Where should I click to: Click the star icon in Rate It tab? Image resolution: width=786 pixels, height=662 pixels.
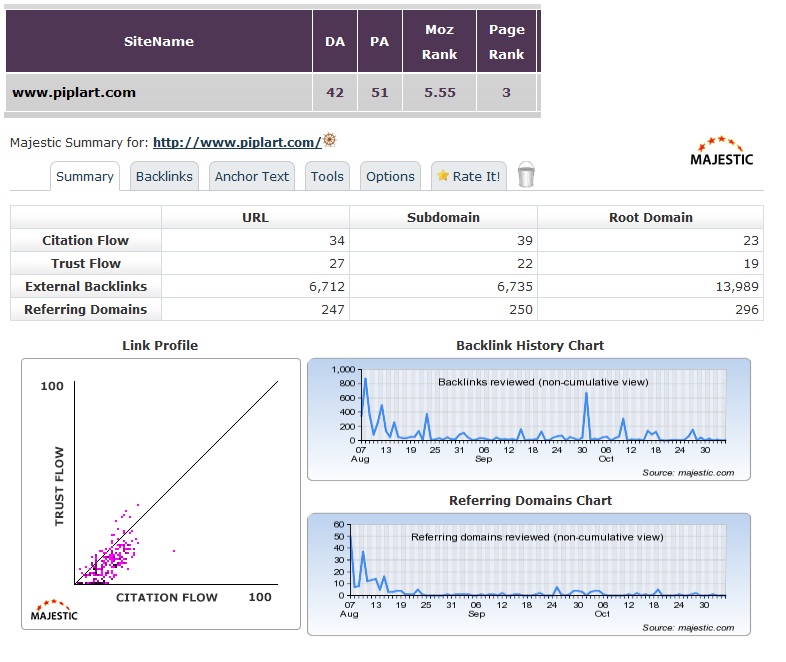[441, 176]
